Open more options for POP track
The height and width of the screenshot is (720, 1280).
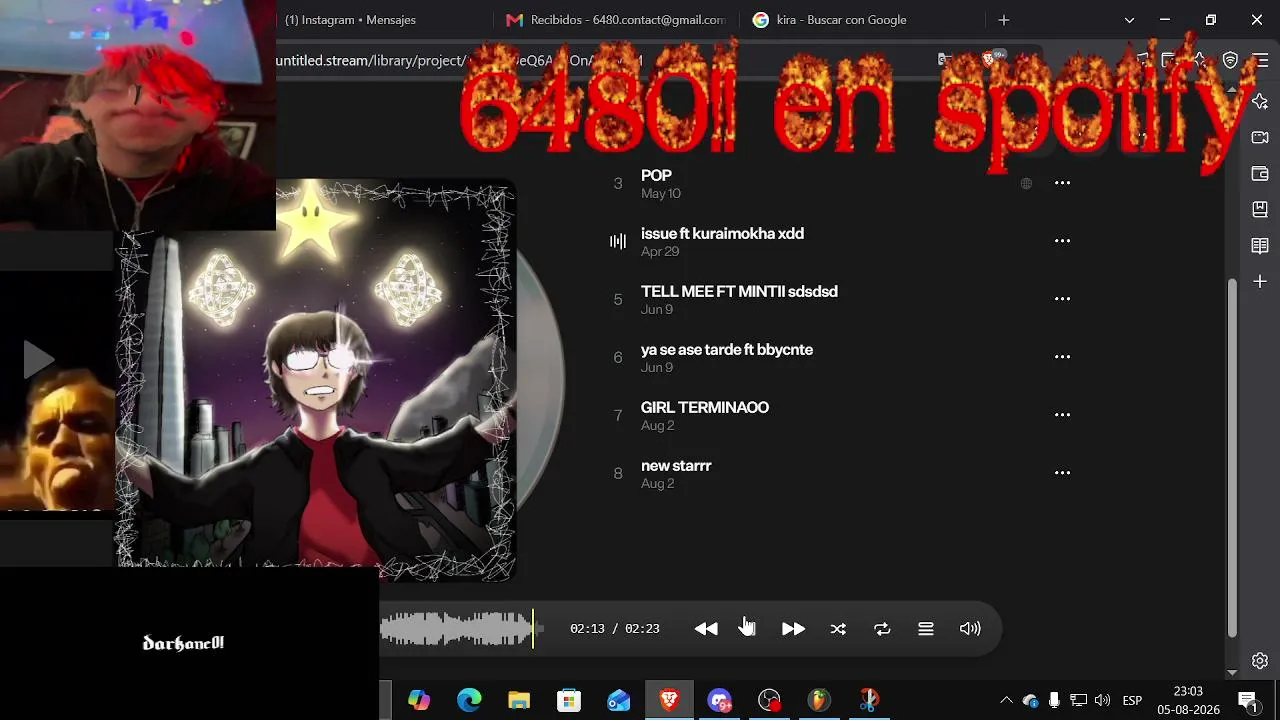click(1062, 183)
